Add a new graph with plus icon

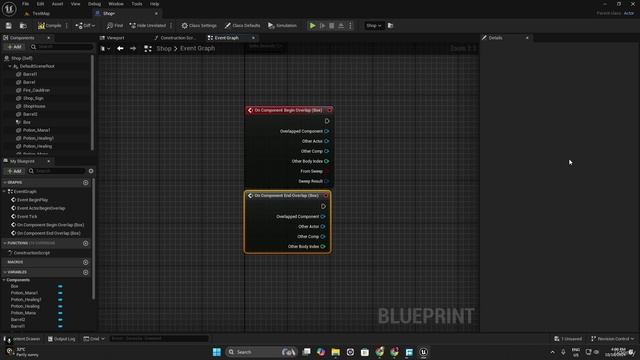[86, 182]
